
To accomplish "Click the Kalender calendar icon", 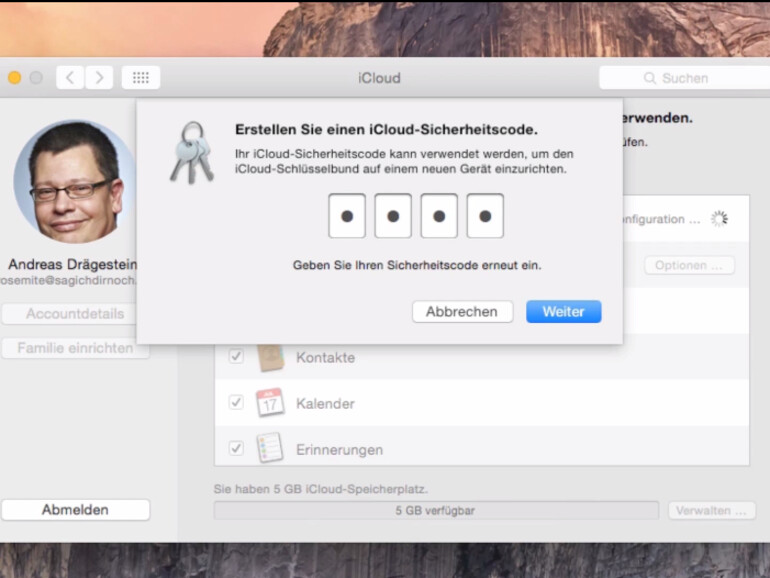I will point(270,403).
